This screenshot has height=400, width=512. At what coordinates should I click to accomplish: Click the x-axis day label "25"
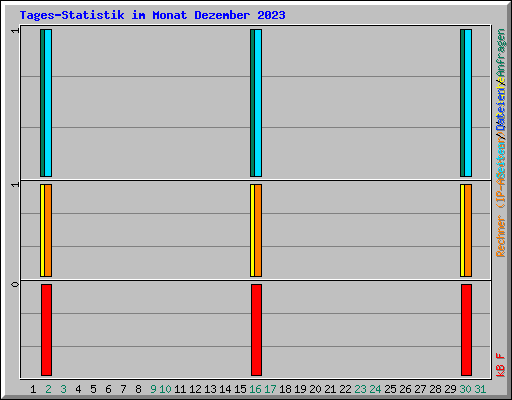(x=390, y=389)
